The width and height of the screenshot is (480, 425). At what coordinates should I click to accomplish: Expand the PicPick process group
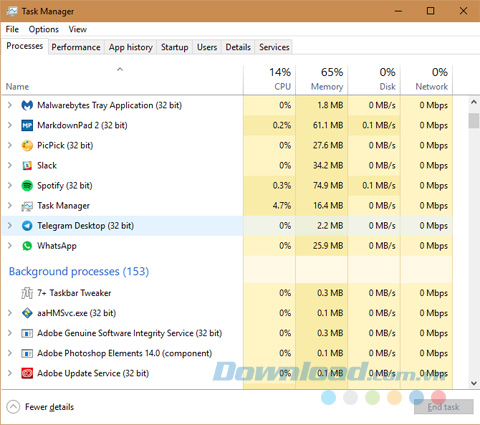[x=10, y=146]
